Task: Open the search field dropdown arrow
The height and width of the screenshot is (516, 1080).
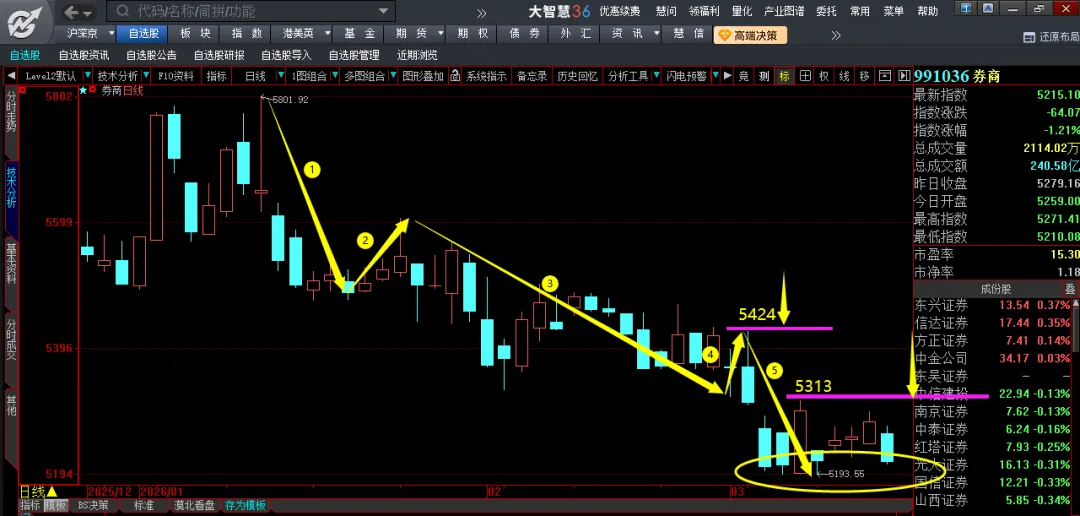Action: [384, 12]
